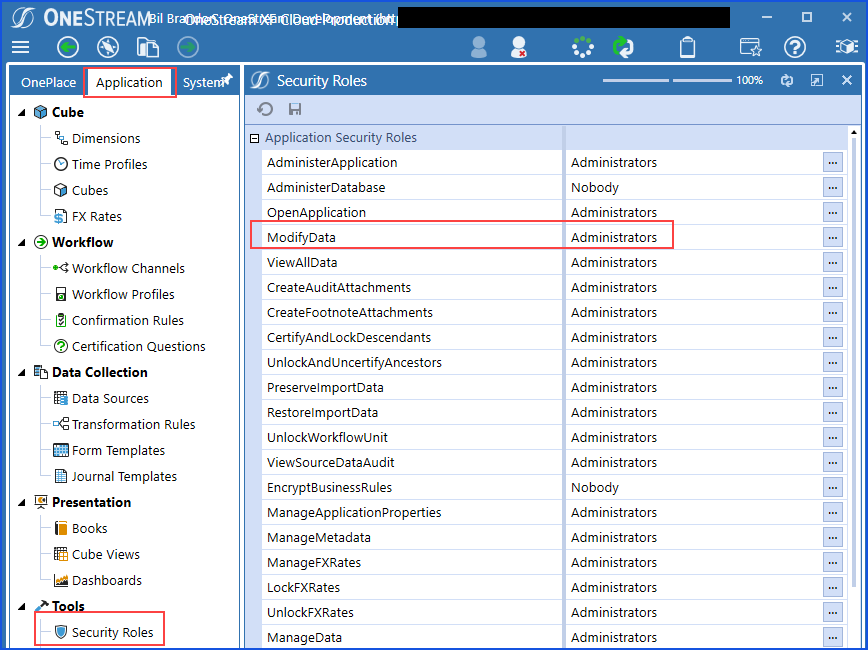This screenshot has width=868, height=650.
Task: Switch to the OnePlace tab
Action: (x=48, y=82)
